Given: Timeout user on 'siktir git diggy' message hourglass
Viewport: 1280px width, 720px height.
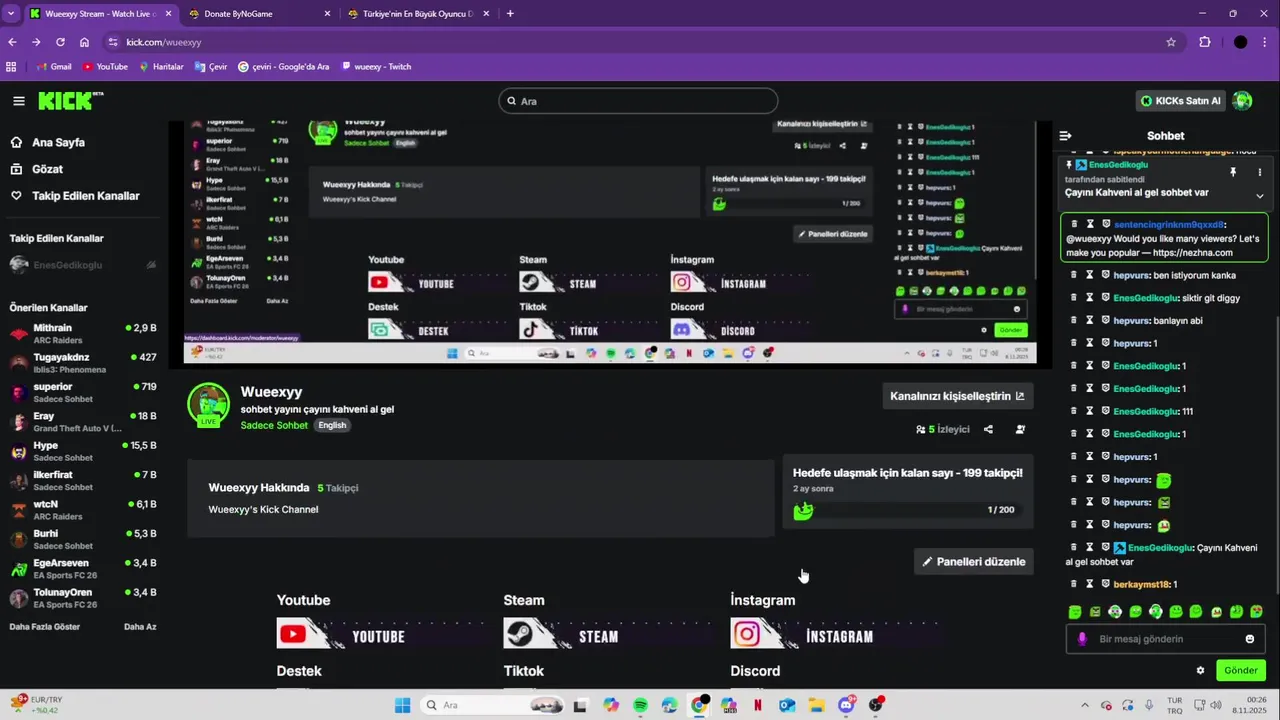Looking at the screenshot, I should (x=1090, y=298).
